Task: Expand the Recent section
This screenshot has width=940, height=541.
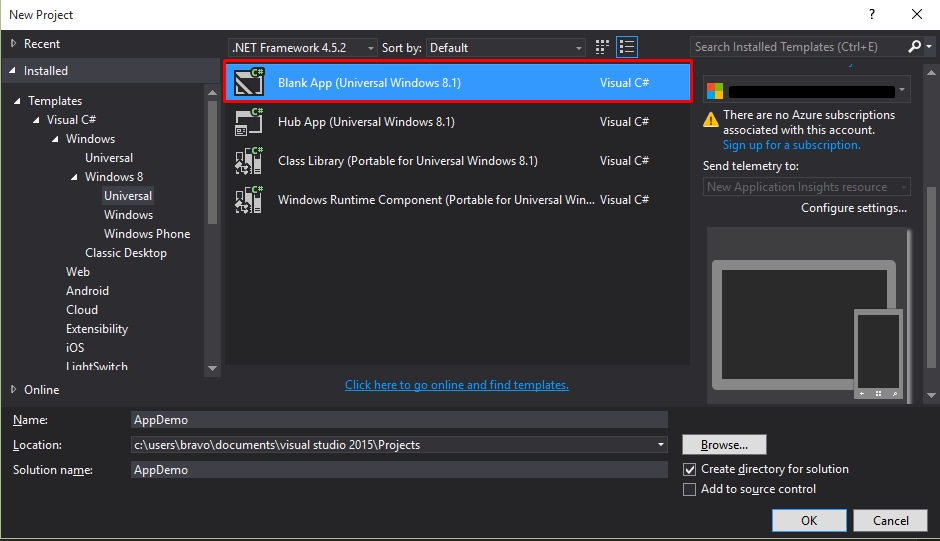Action: 13,43
